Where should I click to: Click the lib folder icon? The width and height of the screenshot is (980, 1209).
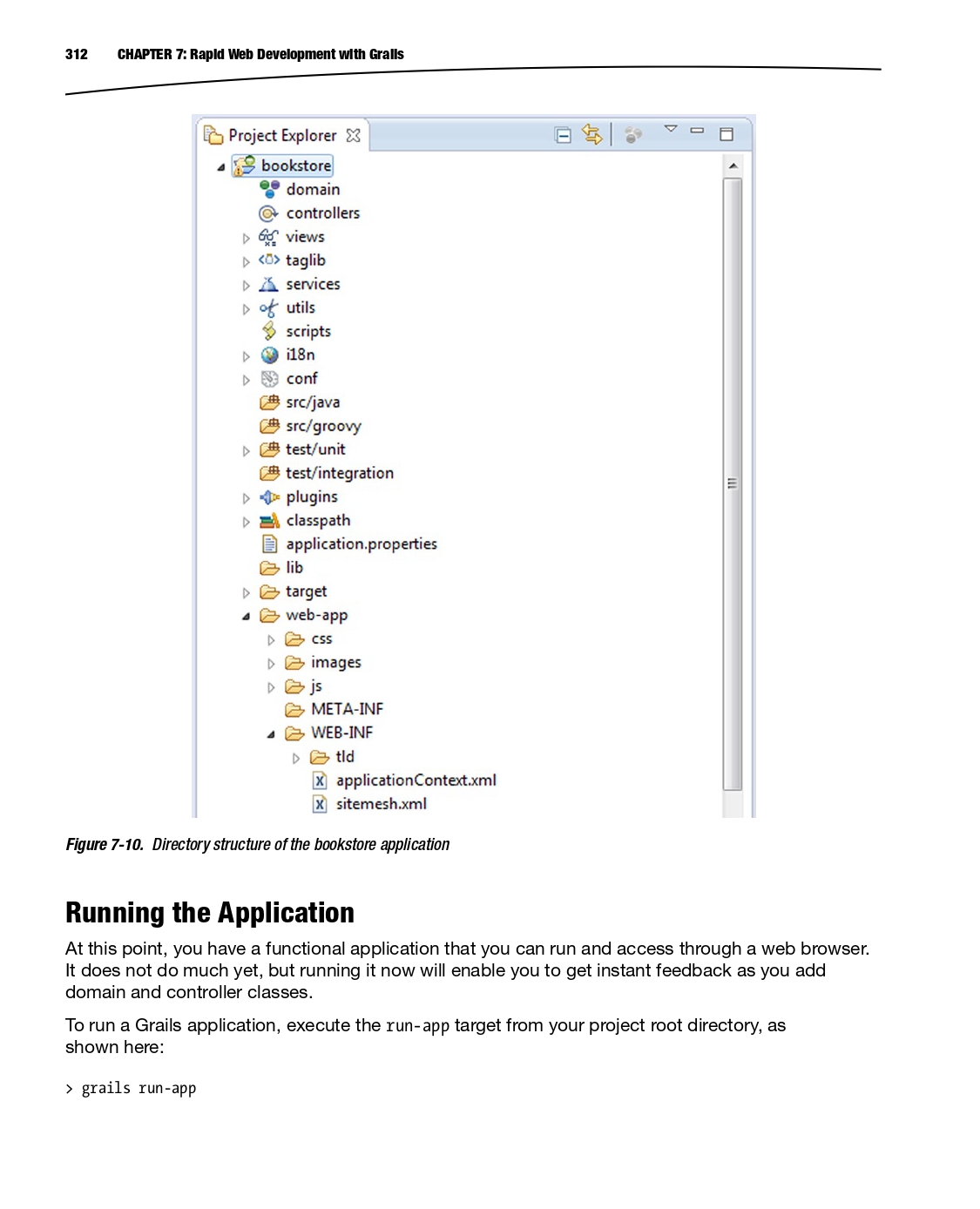(x=269, y=568)
